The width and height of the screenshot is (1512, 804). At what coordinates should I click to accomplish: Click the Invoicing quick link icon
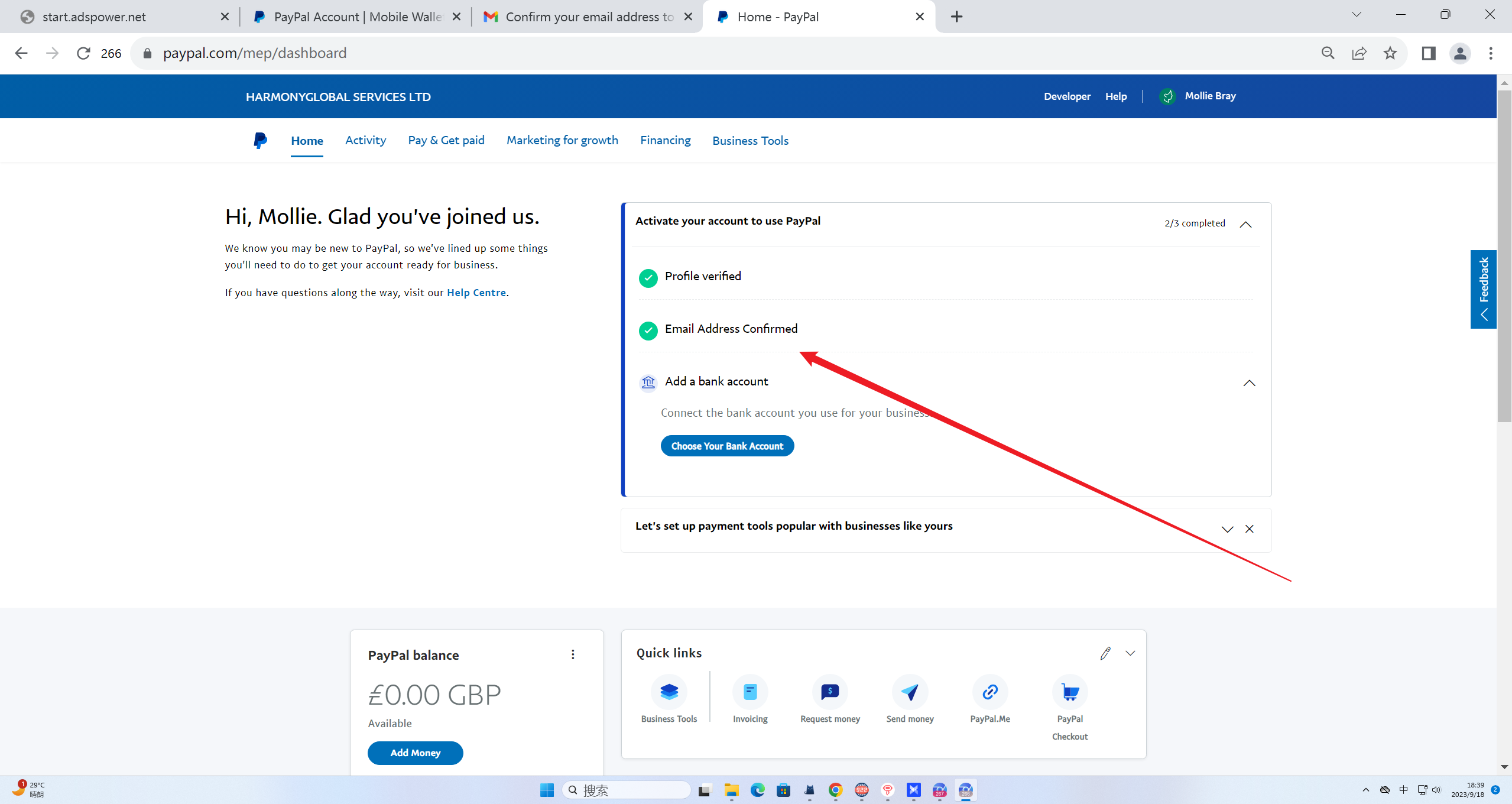(x=750, y=692)
